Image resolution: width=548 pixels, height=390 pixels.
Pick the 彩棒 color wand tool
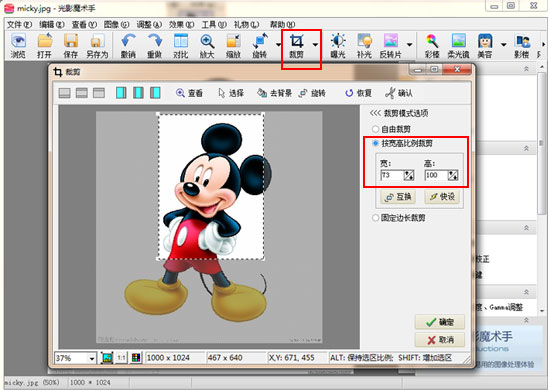point(432,46)
